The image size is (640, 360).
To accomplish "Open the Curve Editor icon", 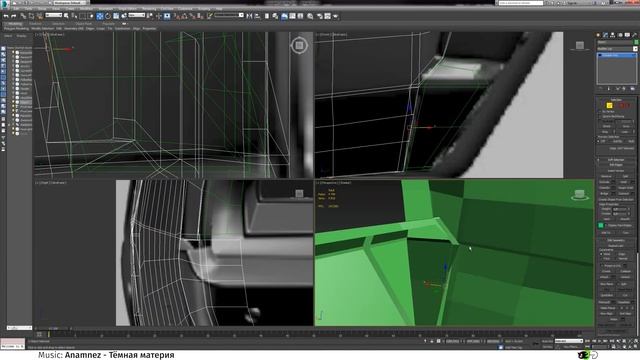I will [292, 16].
